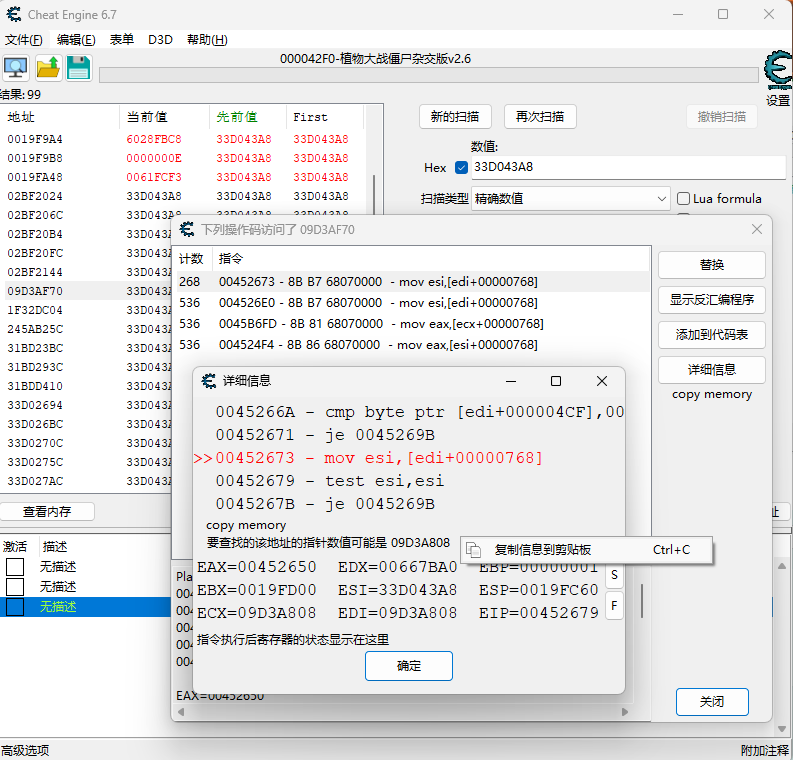This screenshot has width=793, height=760.
Task: Click the scan progress bar
Action: (x=428, y=75)
